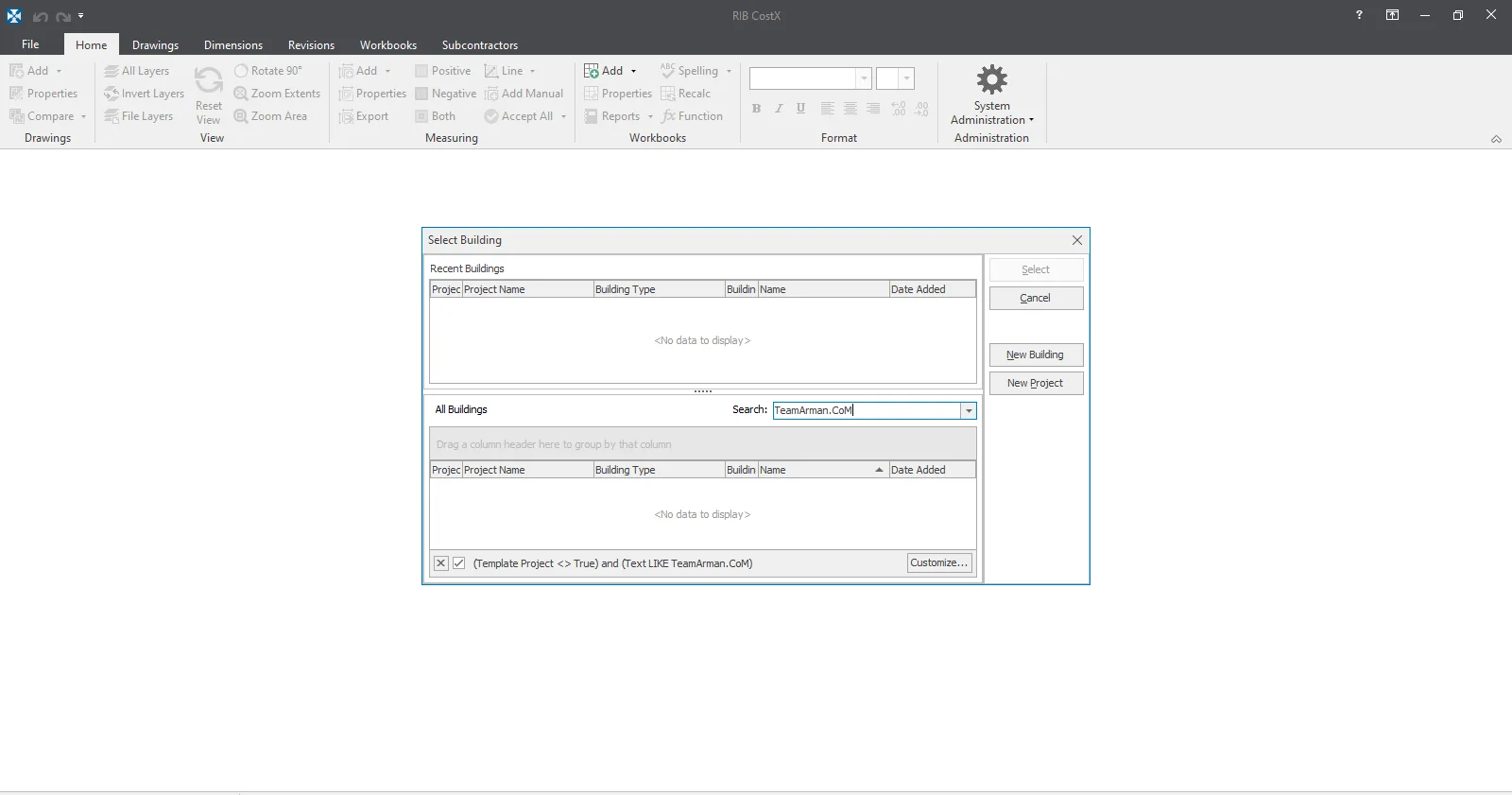The width and height of the screenshot is (1512, 795).
Task: Click into the Search text field
Action: pyautogui.click(x=867, y=410)
